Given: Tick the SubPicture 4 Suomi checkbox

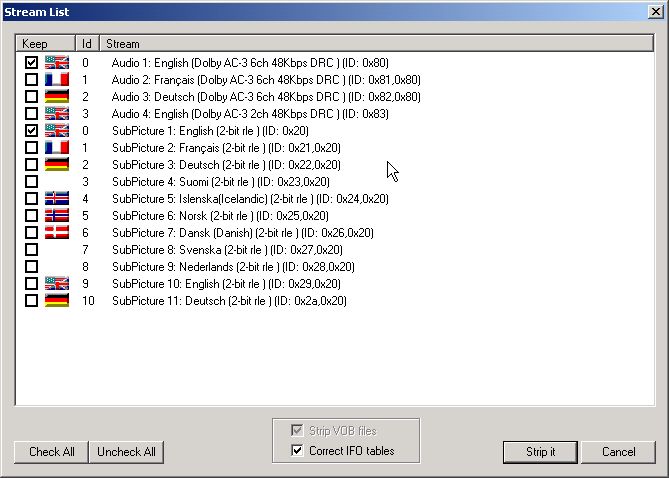Looking at the screenshot, I should (x=31, y=181).
